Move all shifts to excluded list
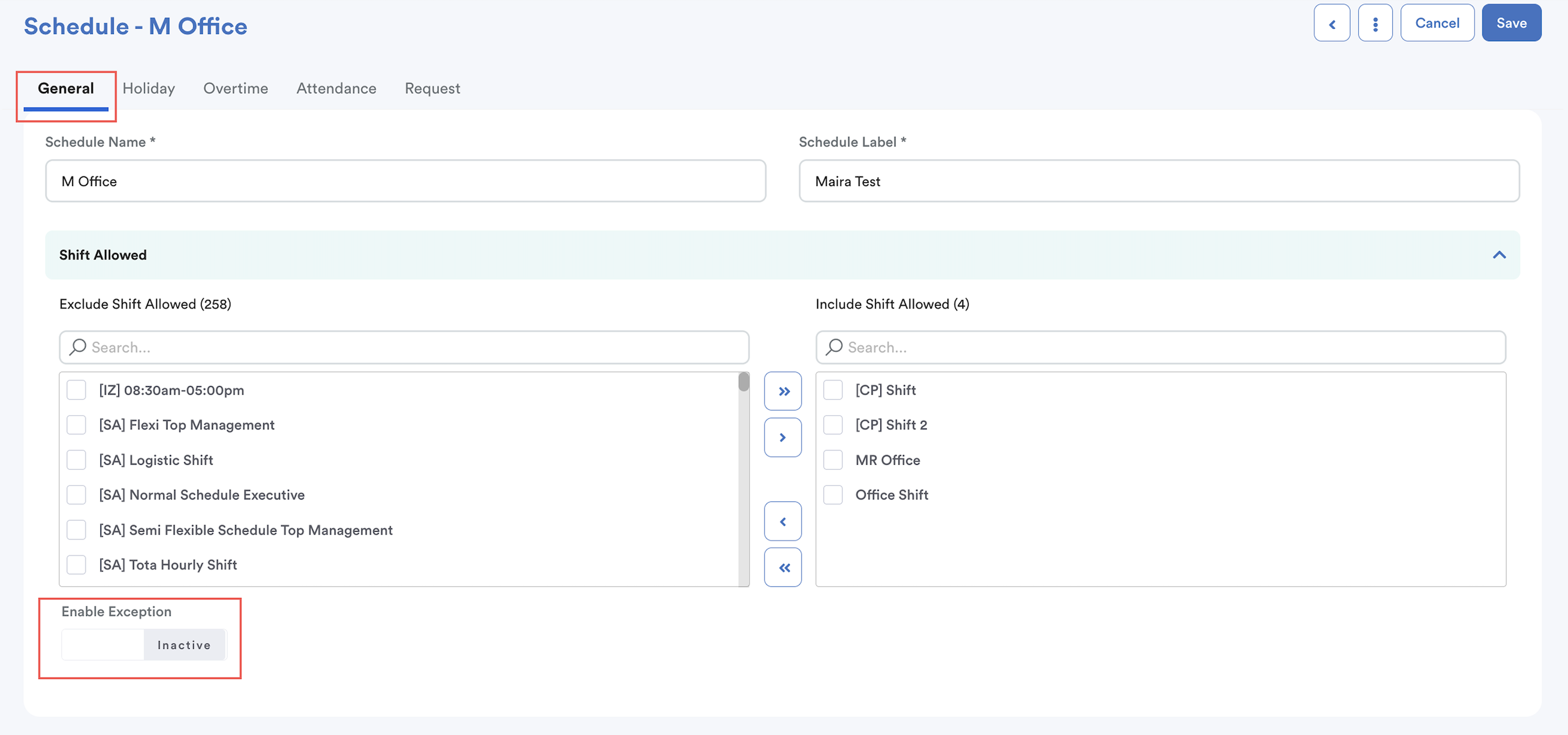1568x735 pixels. point(783,568)
